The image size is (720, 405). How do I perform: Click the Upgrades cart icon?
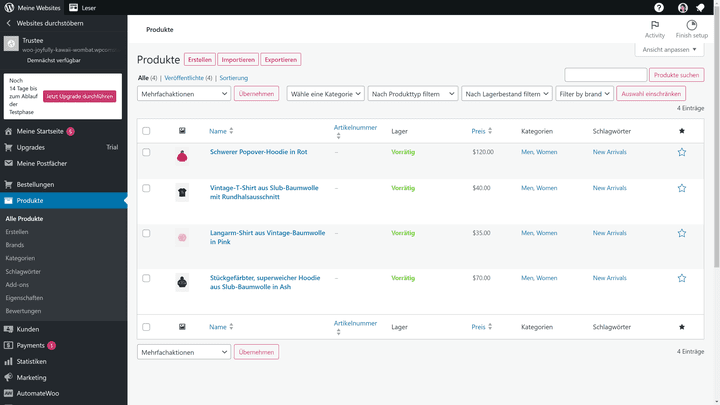coord(8,147)
